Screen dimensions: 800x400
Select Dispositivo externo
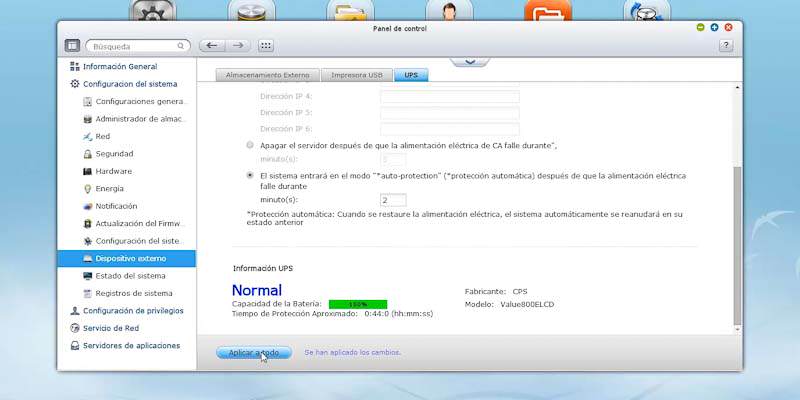tap(127, 259)
